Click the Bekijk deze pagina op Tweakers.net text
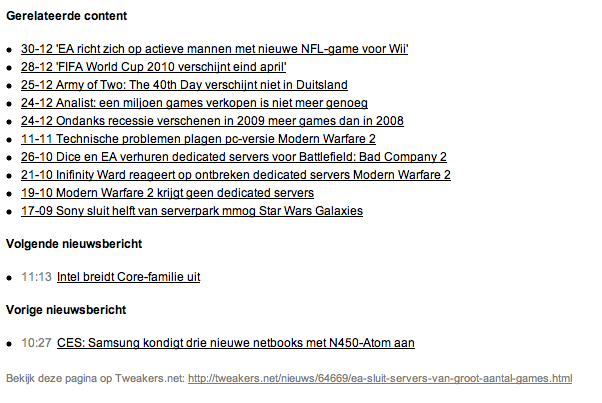The image size is (602, 403). click(x=95, y=379)
